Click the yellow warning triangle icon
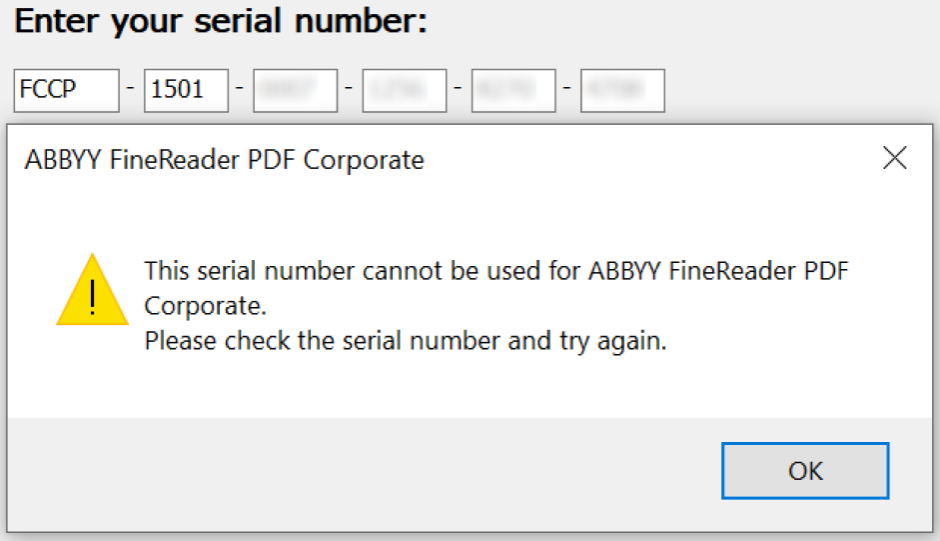Viewport: 940px width, 541px height. [92, 290]
